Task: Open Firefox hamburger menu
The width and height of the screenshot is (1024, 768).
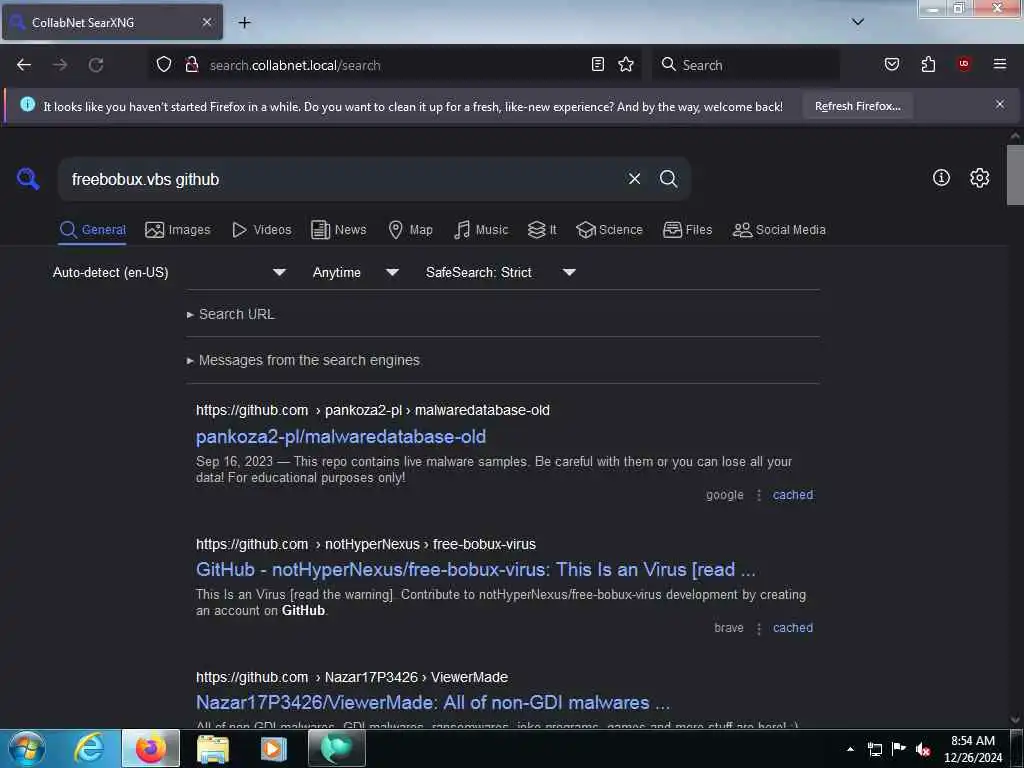Action: 999,64
